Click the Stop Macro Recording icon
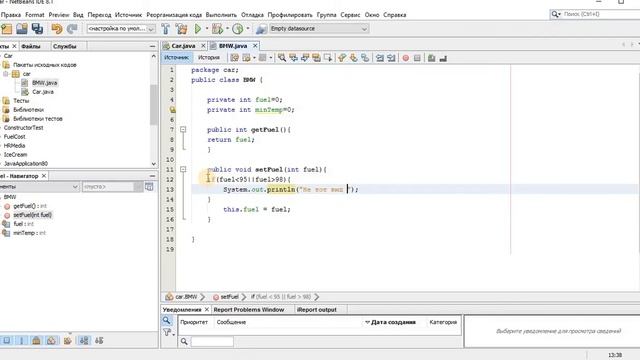The width and height of the screenshot is (640, 360). [417, 58]
